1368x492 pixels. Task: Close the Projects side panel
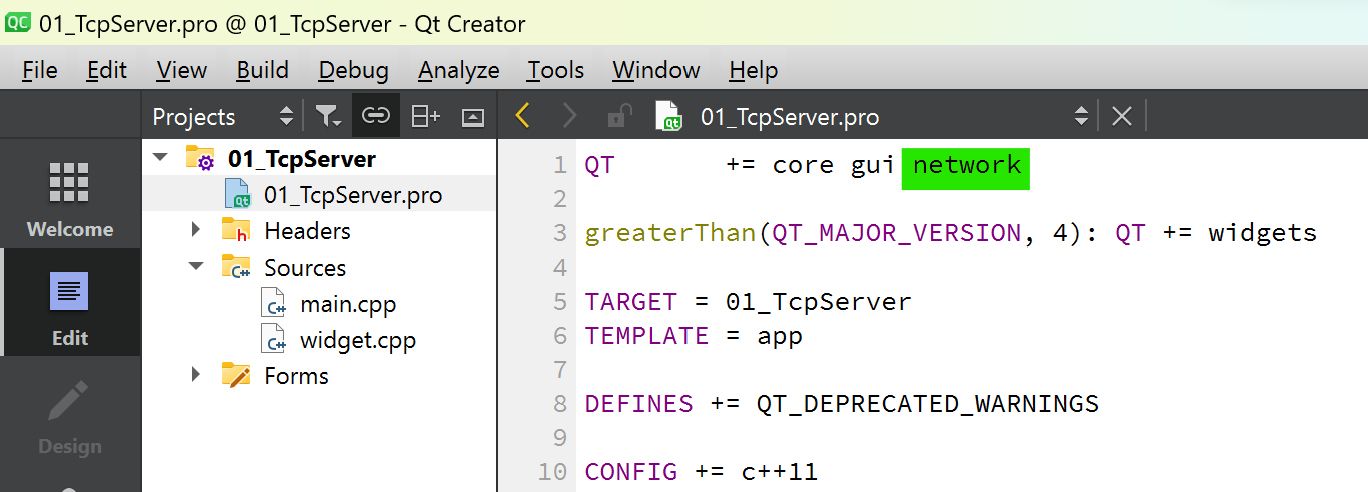tap(473, 117)
